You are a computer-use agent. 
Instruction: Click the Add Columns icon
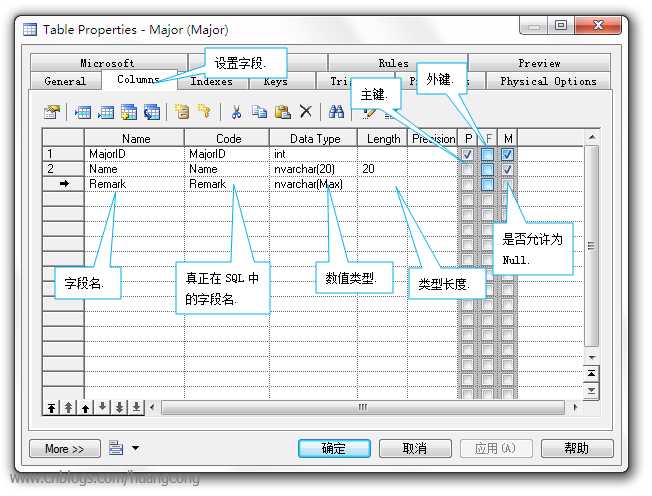tap(128, 112)
